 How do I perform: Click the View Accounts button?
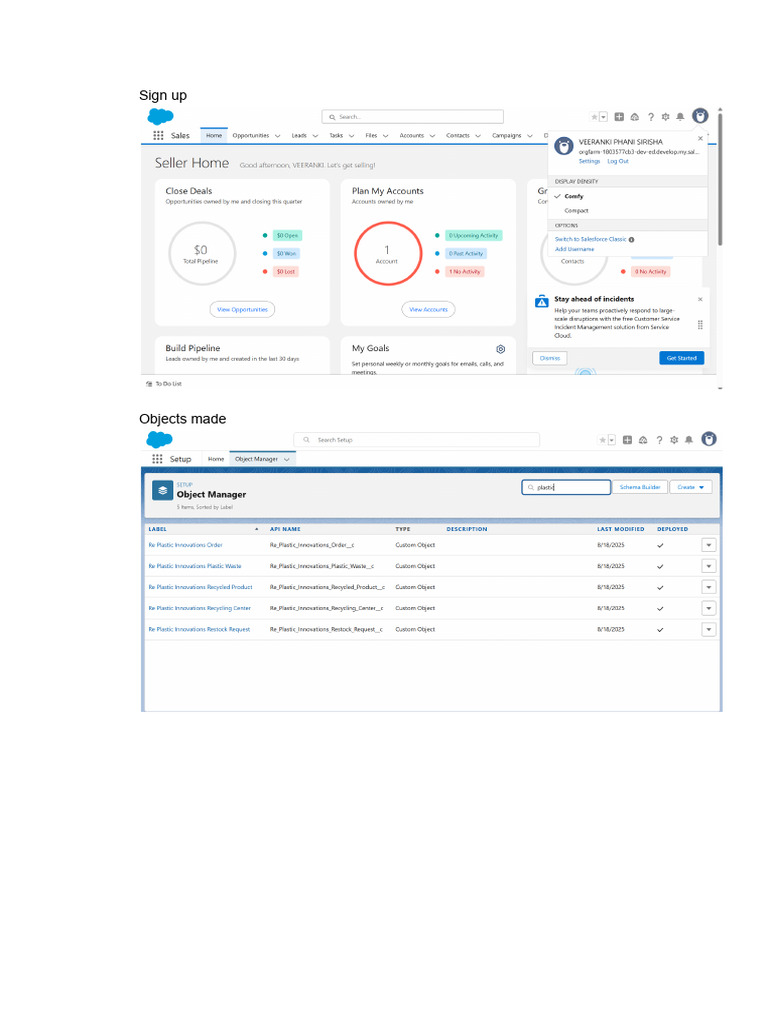click(428, 310)
